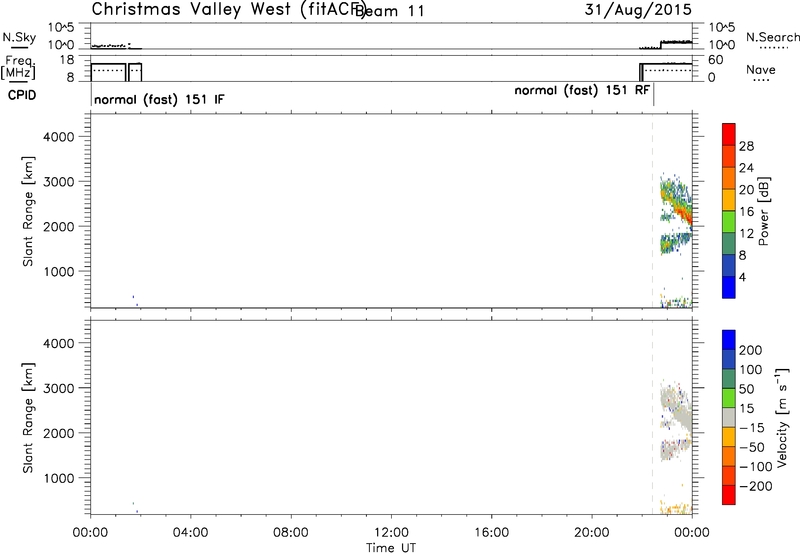Click '1000' tick in the power panel
Screen dimensions: 800x554
(x=59, y=272)
